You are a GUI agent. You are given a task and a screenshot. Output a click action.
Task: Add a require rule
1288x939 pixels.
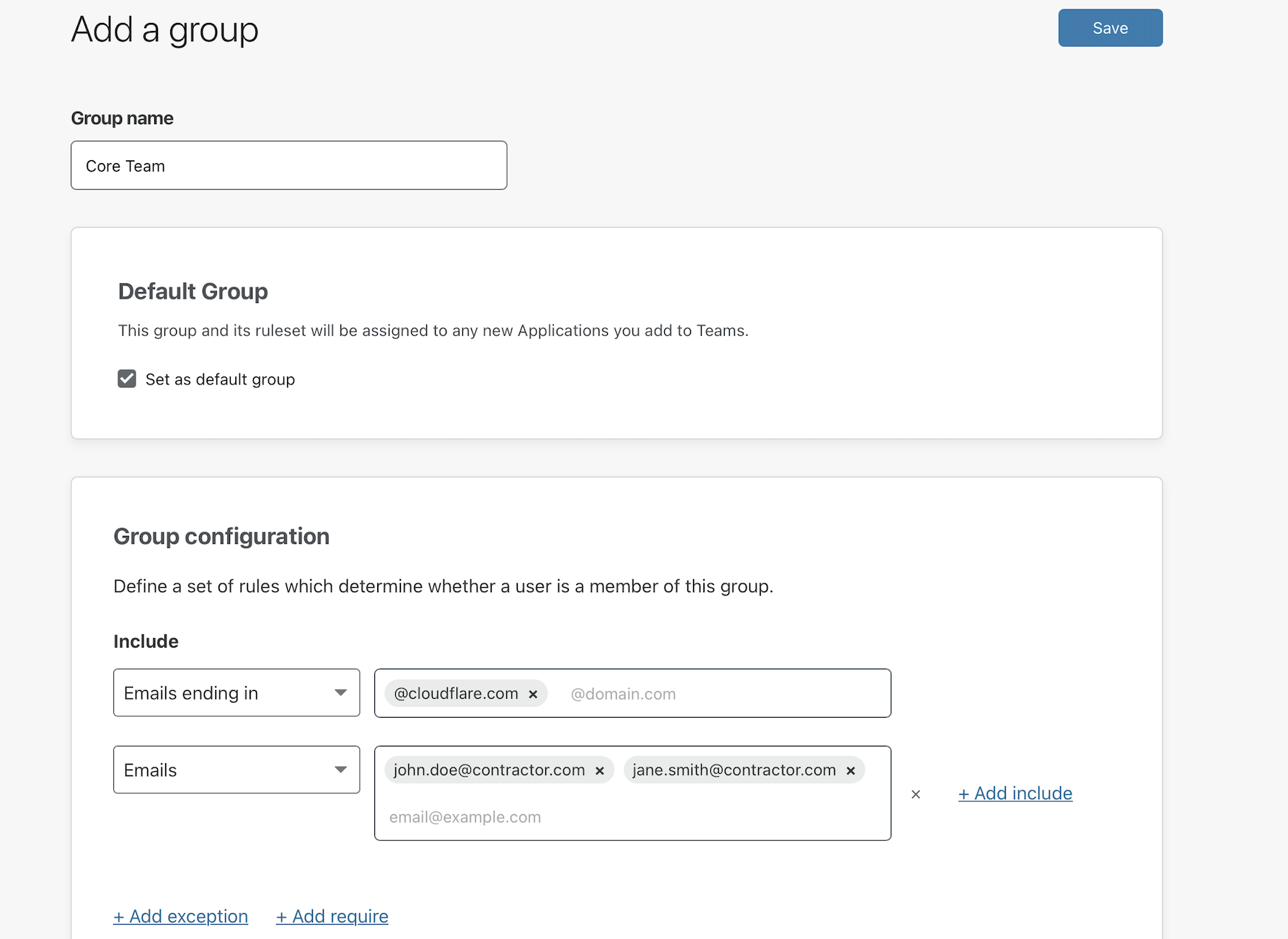(332, 916)
